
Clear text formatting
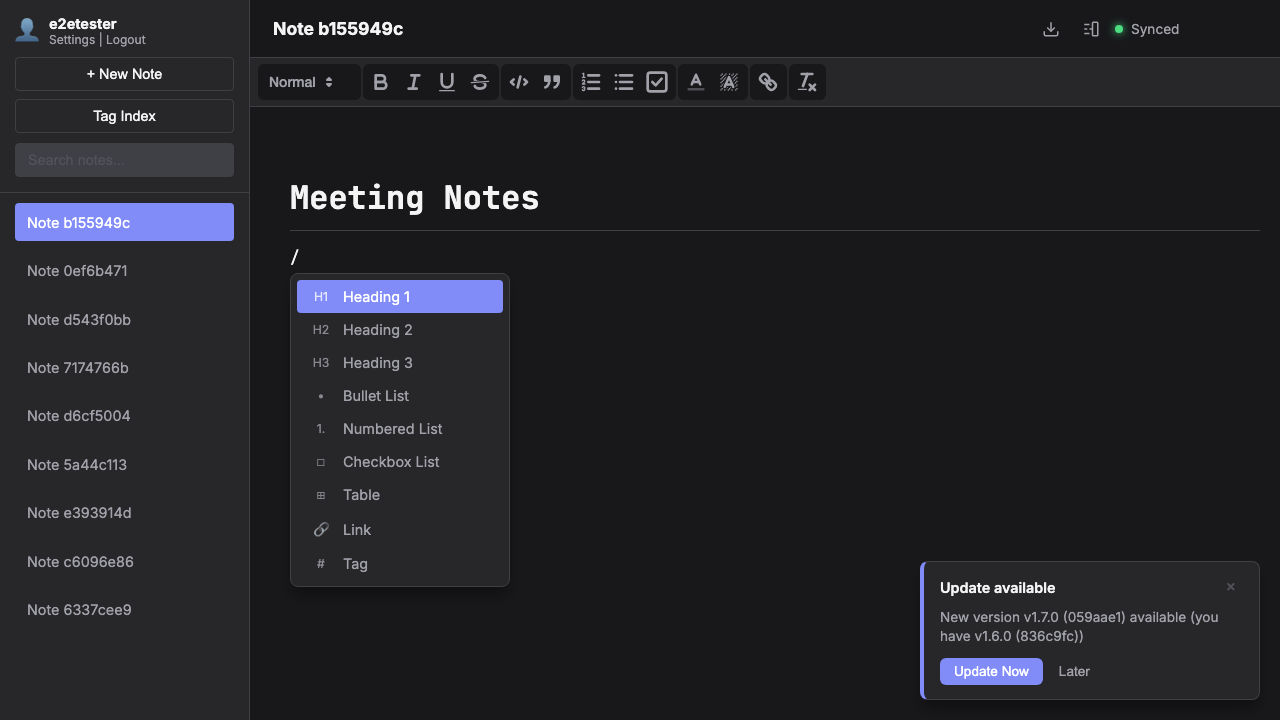(807, 82)
